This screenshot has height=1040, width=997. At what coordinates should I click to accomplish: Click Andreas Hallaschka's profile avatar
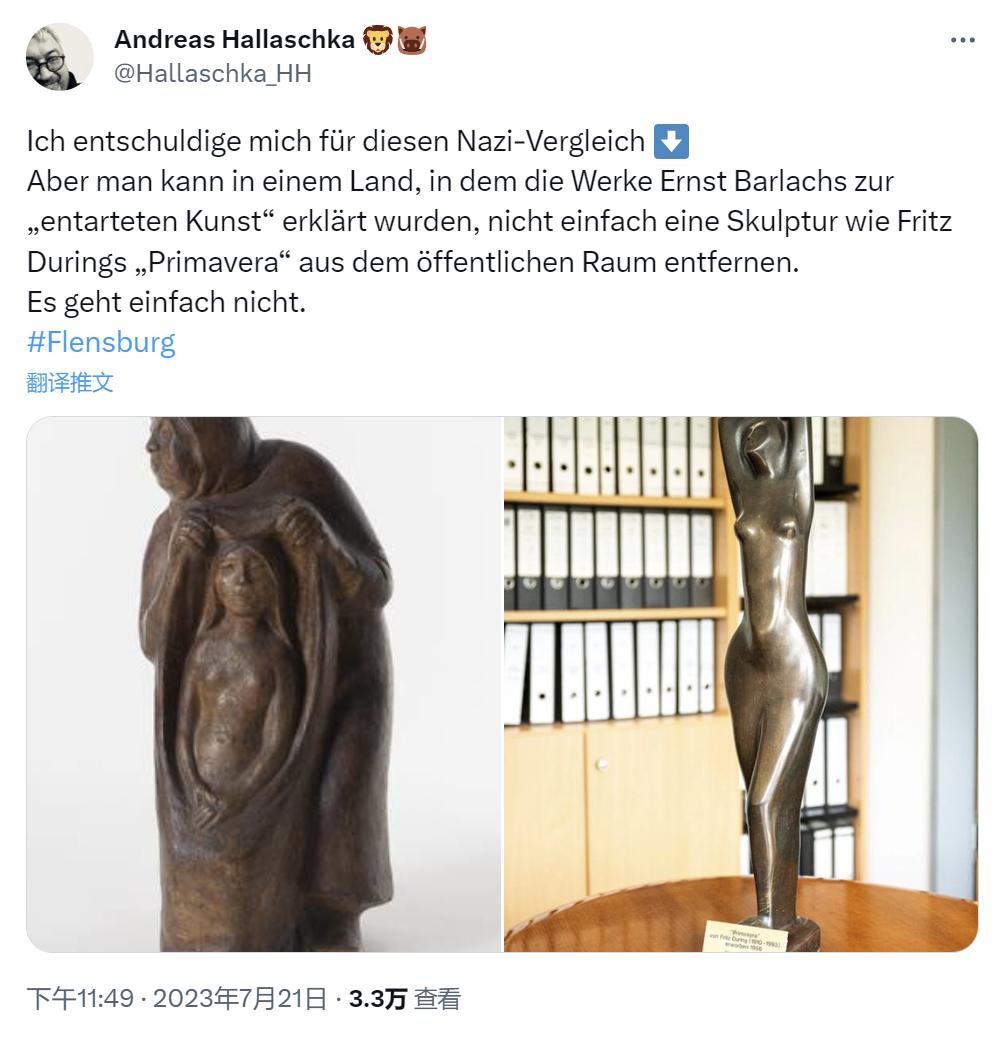(x=60, y=56)
